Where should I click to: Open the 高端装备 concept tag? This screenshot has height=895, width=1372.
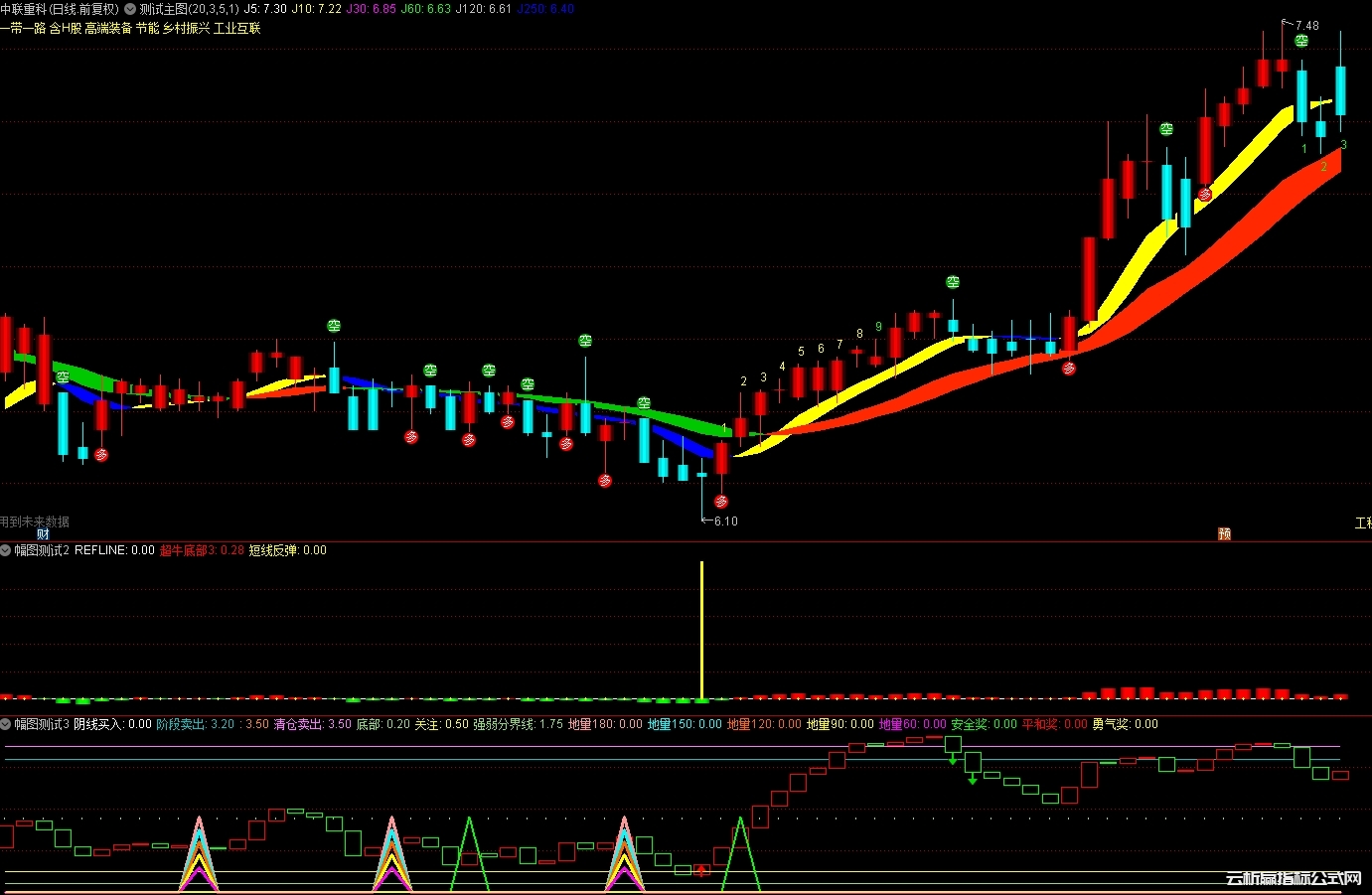pos(108,29)
